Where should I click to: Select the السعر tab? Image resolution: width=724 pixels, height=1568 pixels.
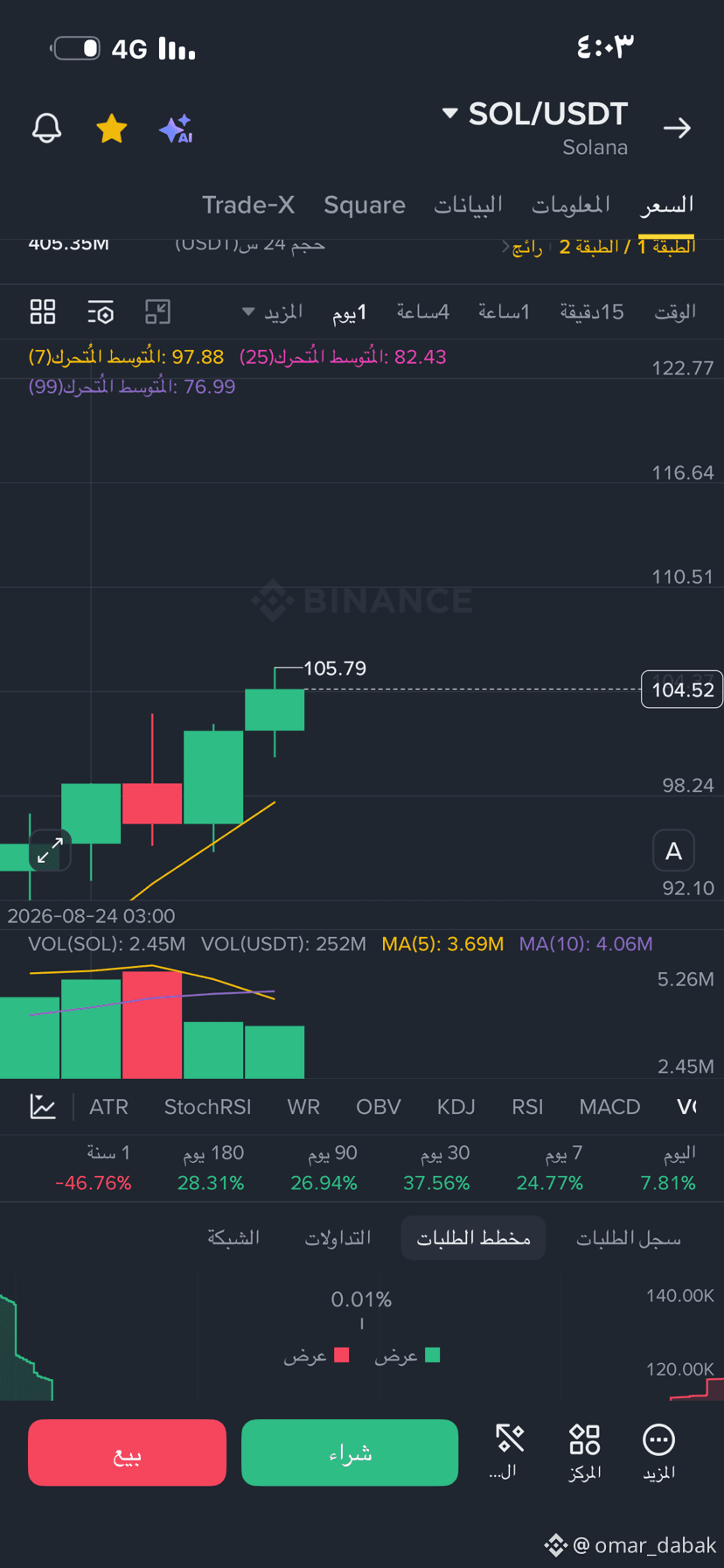(666, 205)
